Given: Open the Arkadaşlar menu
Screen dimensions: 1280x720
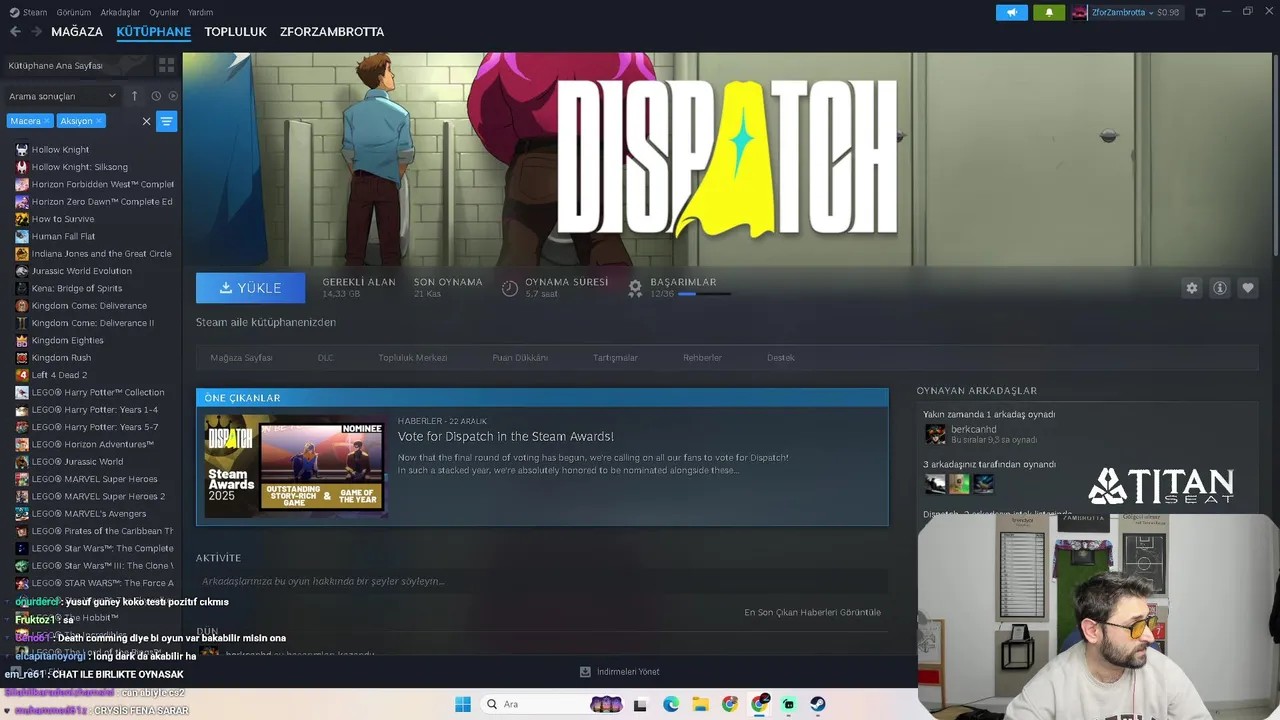Looking at the screenshot, I should pyautogui.click(x=121, y=12).
